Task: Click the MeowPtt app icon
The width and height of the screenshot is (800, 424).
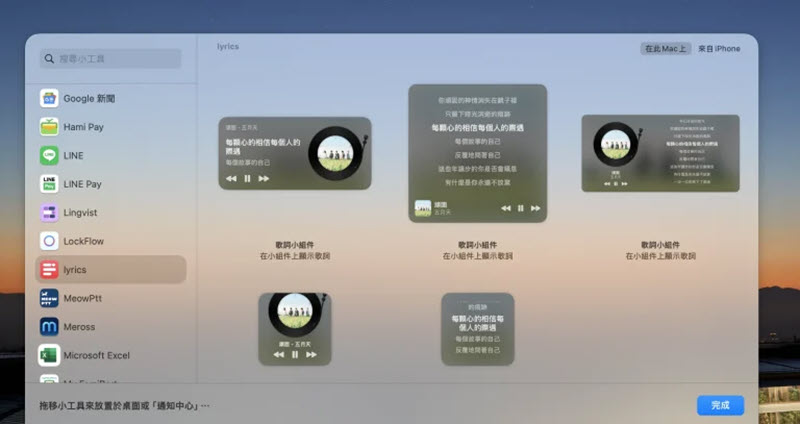Action: coord(49,298)
